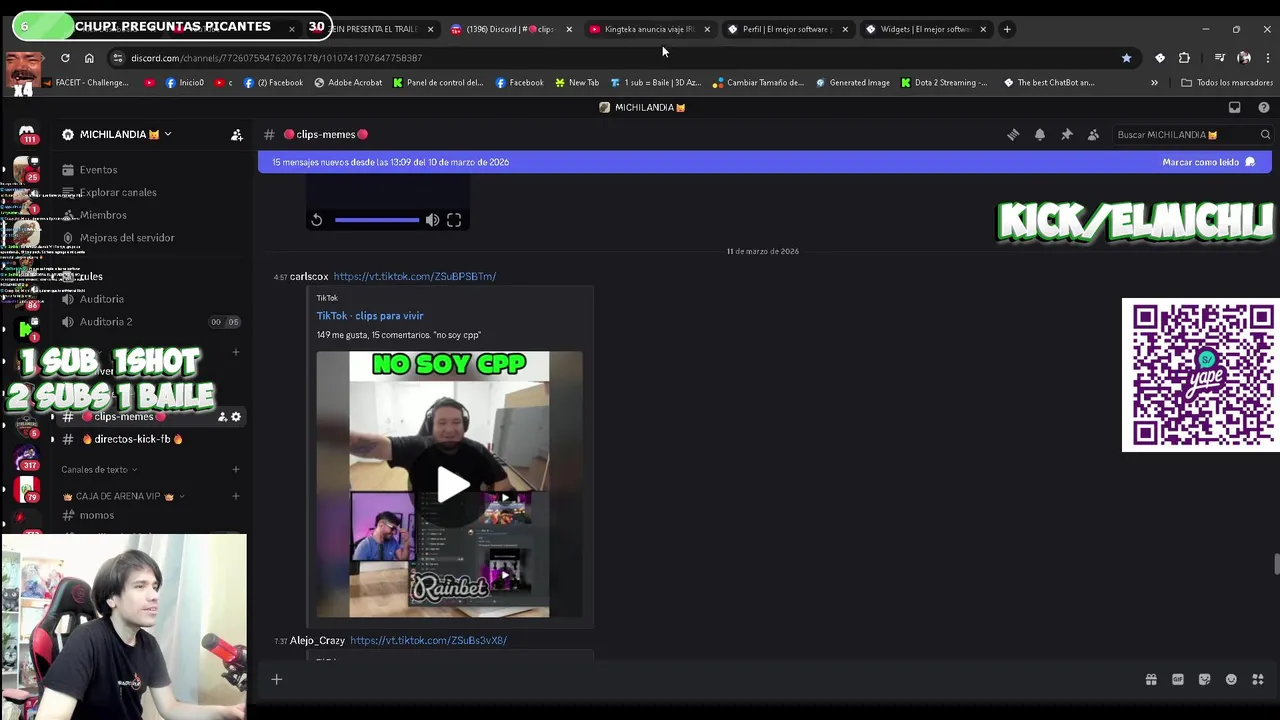Screen dimensions: 1280x720
Task: Go to Chrome home page icon
Action: click(x=89, y=58)
